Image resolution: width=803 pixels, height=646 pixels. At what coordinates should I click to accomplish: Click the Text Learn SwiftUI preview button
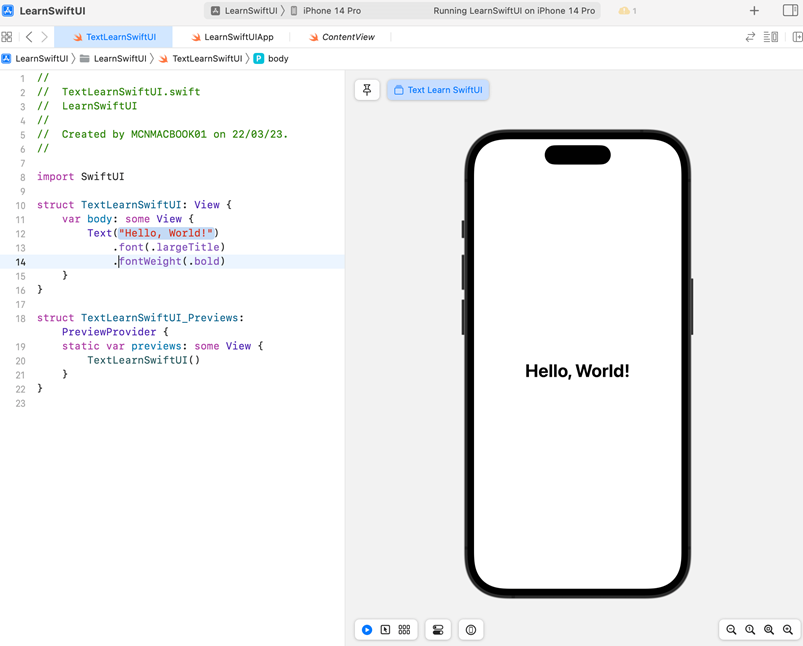[x=438, y=89]
